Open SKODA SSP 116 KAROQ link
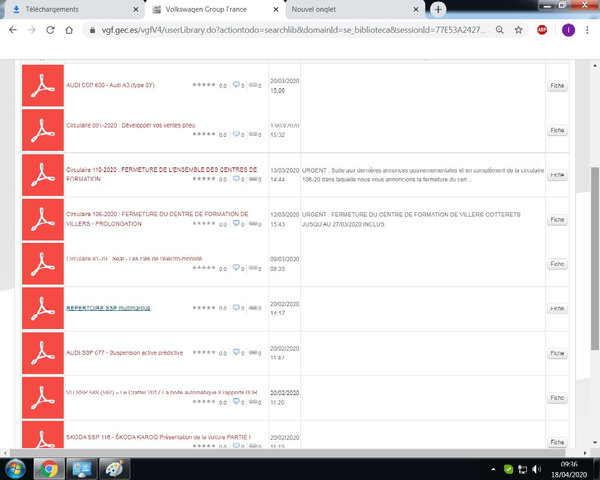This screenshot has width=600, height=480. [158, 437]
